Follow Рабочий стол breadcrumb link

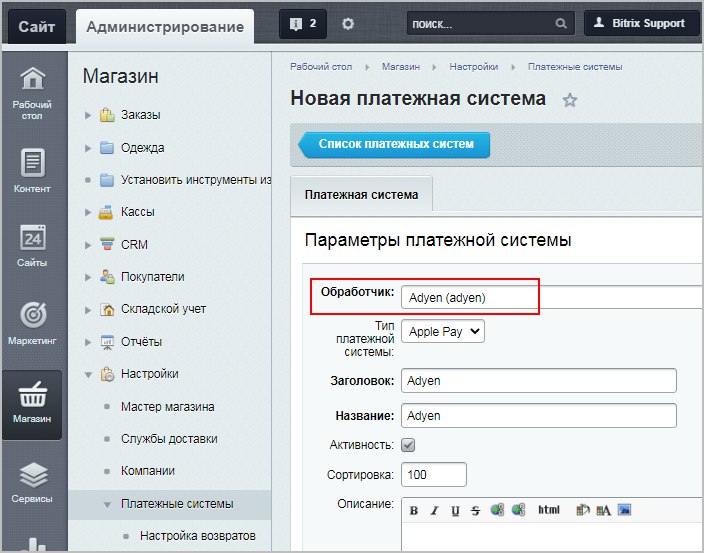pyautogui.click(x=321, y=67)
